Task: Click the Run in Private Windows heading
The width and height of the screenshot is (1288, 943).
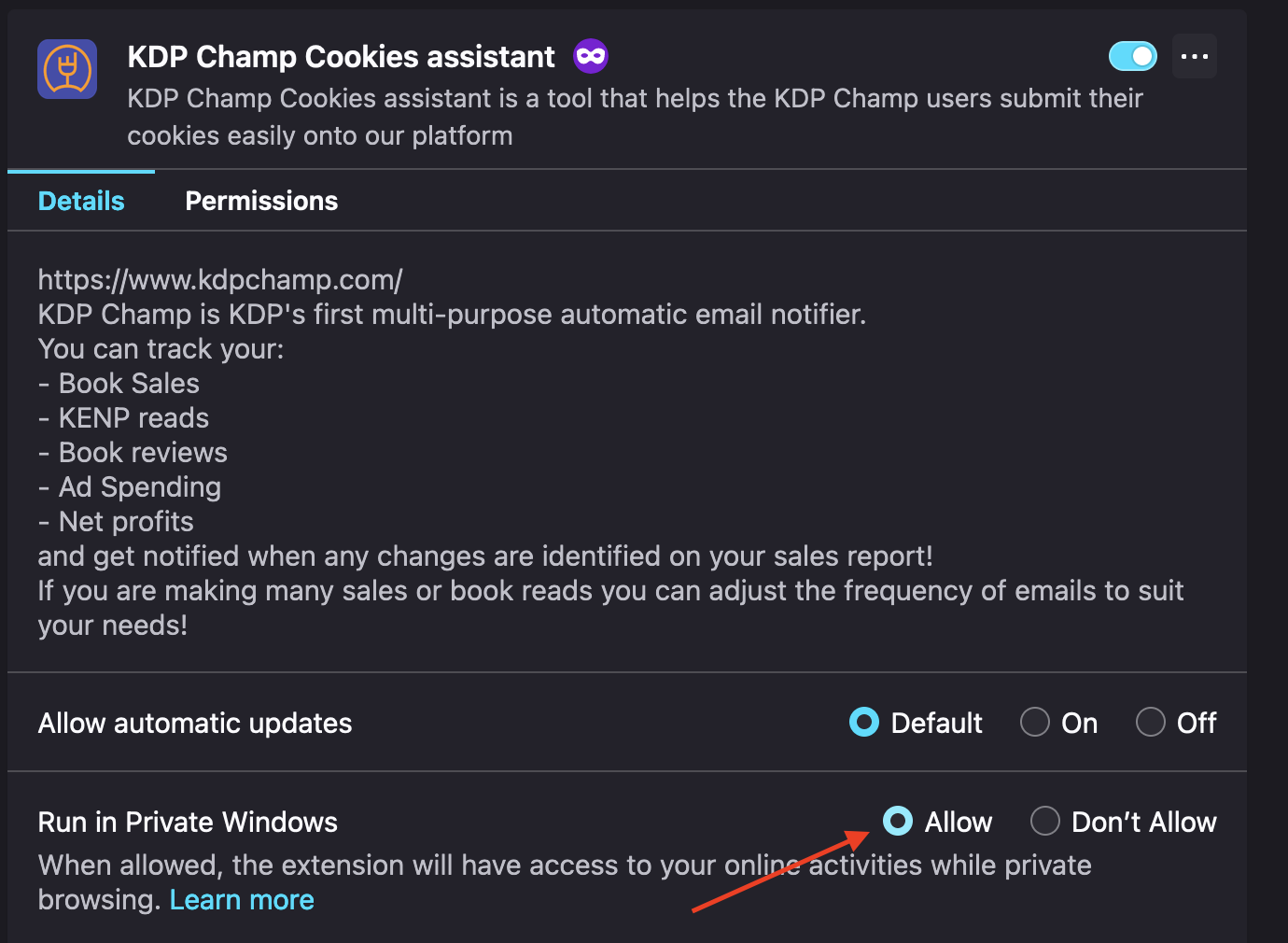Action: pyautogui.click(x=188, y=823)
